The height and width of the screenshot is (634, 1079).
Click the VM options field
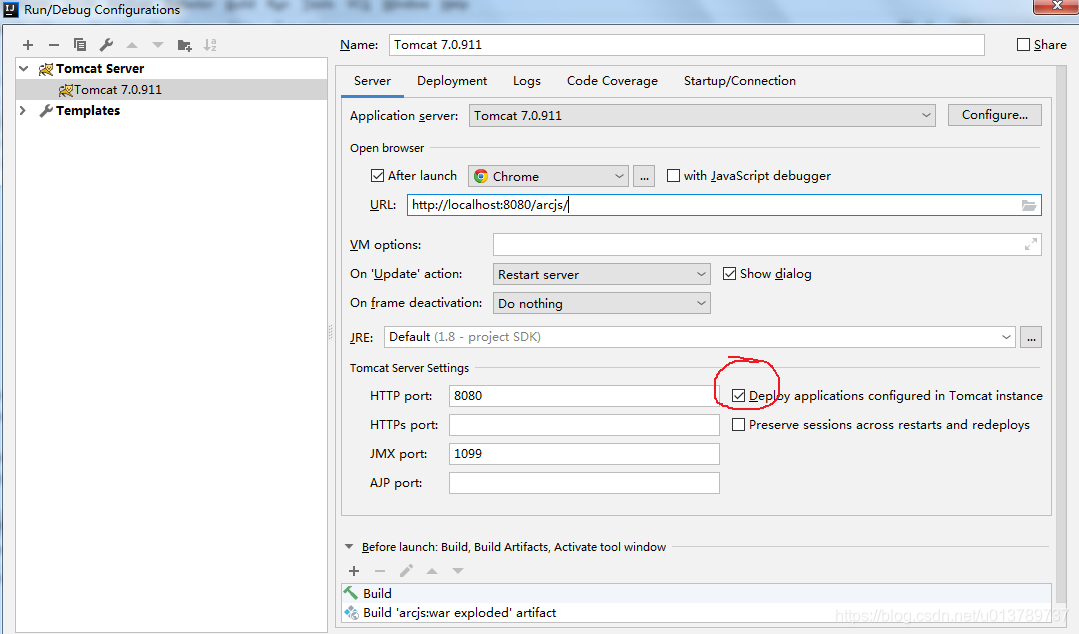[x=767, y=244]
